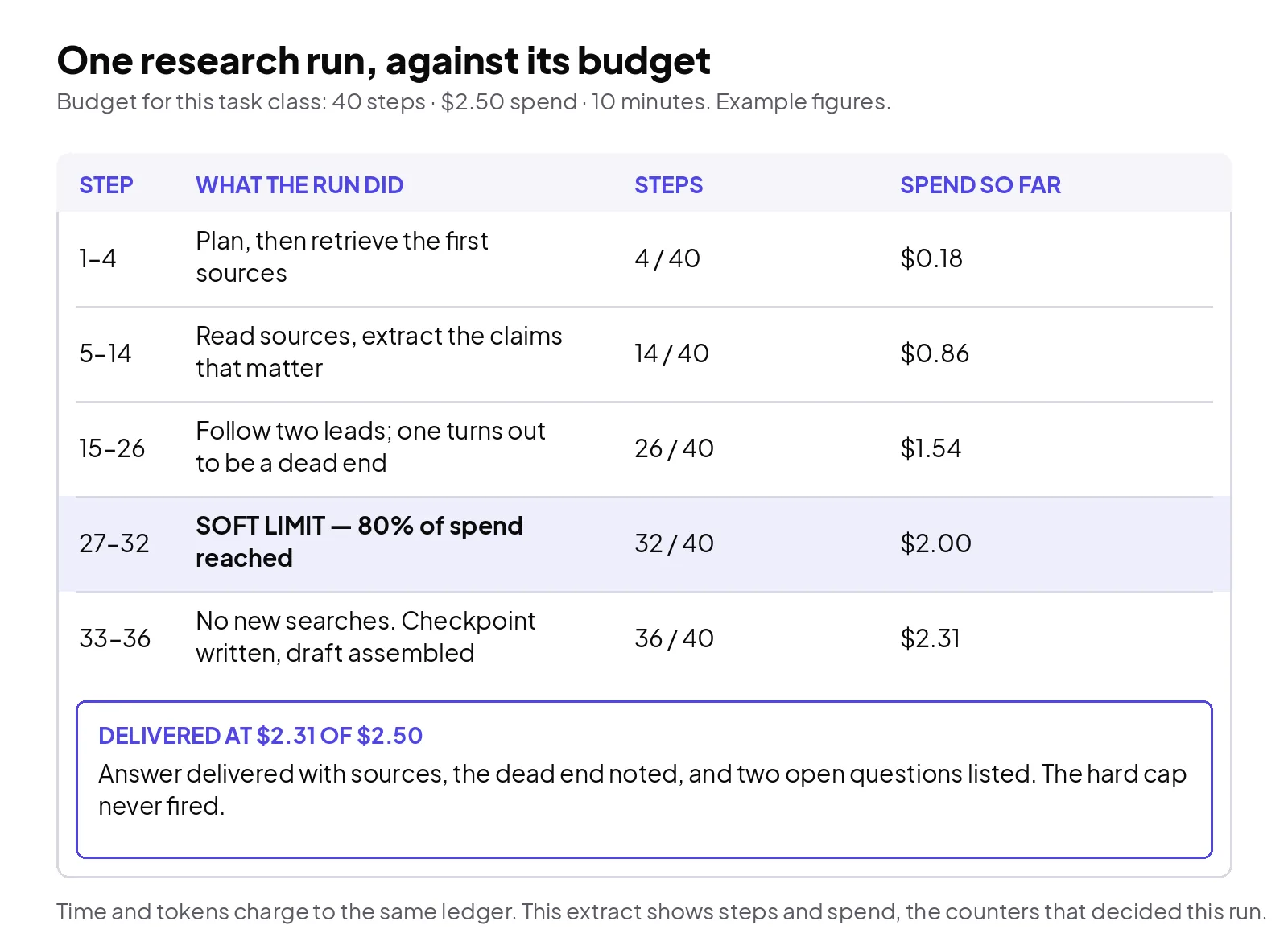Select the "27–32" step range cell
The image size is (1288, 950).
pyautogui.click(x=114, y=543)
